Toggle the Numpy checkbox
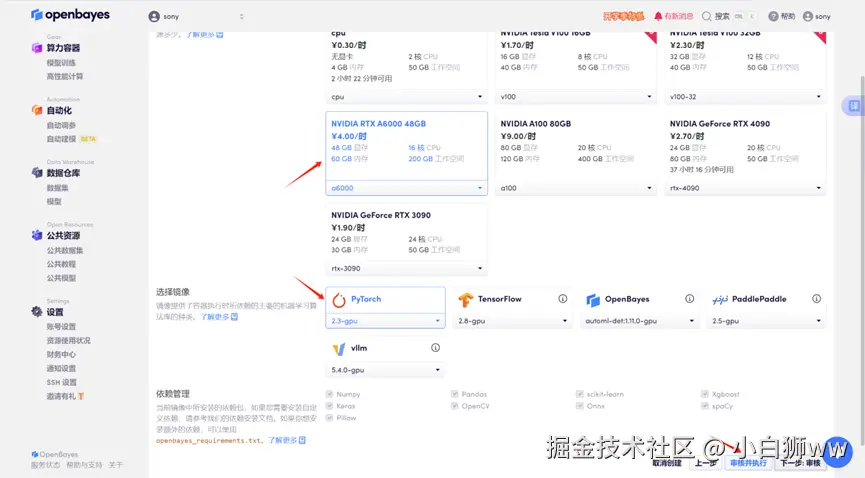Viewport: 865px width, 478px height. click(x=329, y=394)
